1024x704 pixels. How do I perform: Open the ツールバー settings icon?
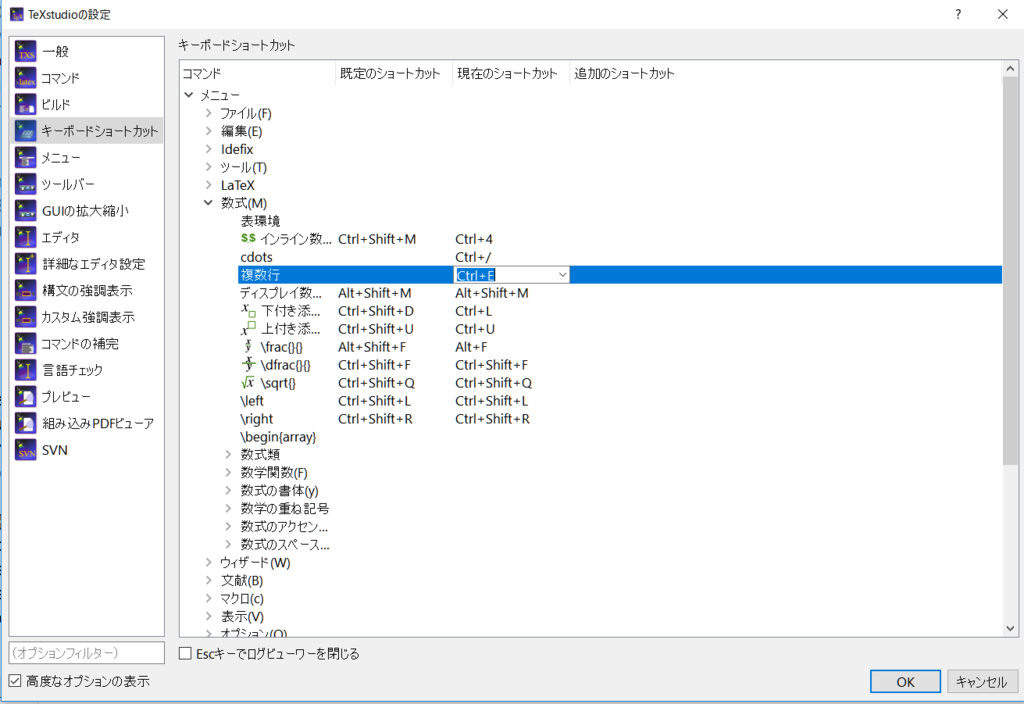[25, 184]
